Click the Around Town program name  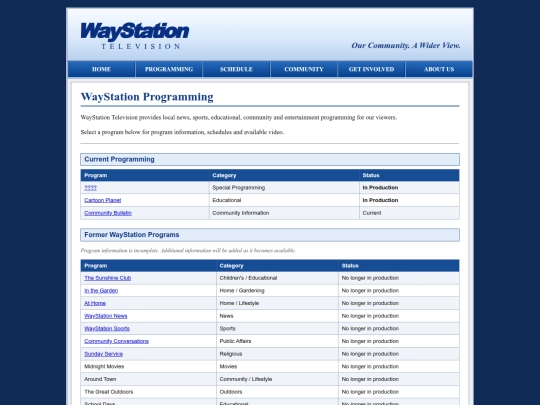[x=100, y=379]
